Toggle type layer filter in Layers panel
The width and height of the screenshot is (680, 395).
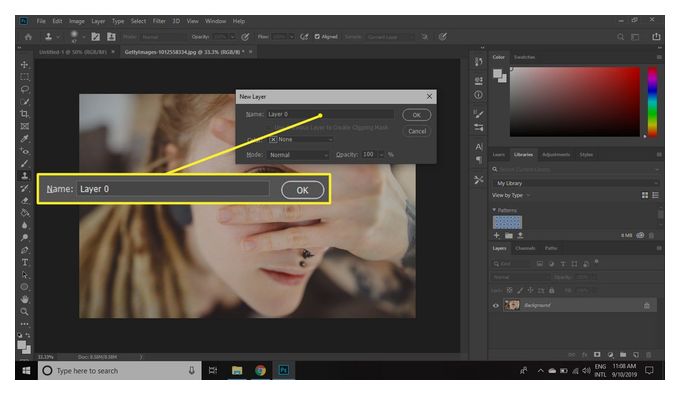(x=563, y=264)
